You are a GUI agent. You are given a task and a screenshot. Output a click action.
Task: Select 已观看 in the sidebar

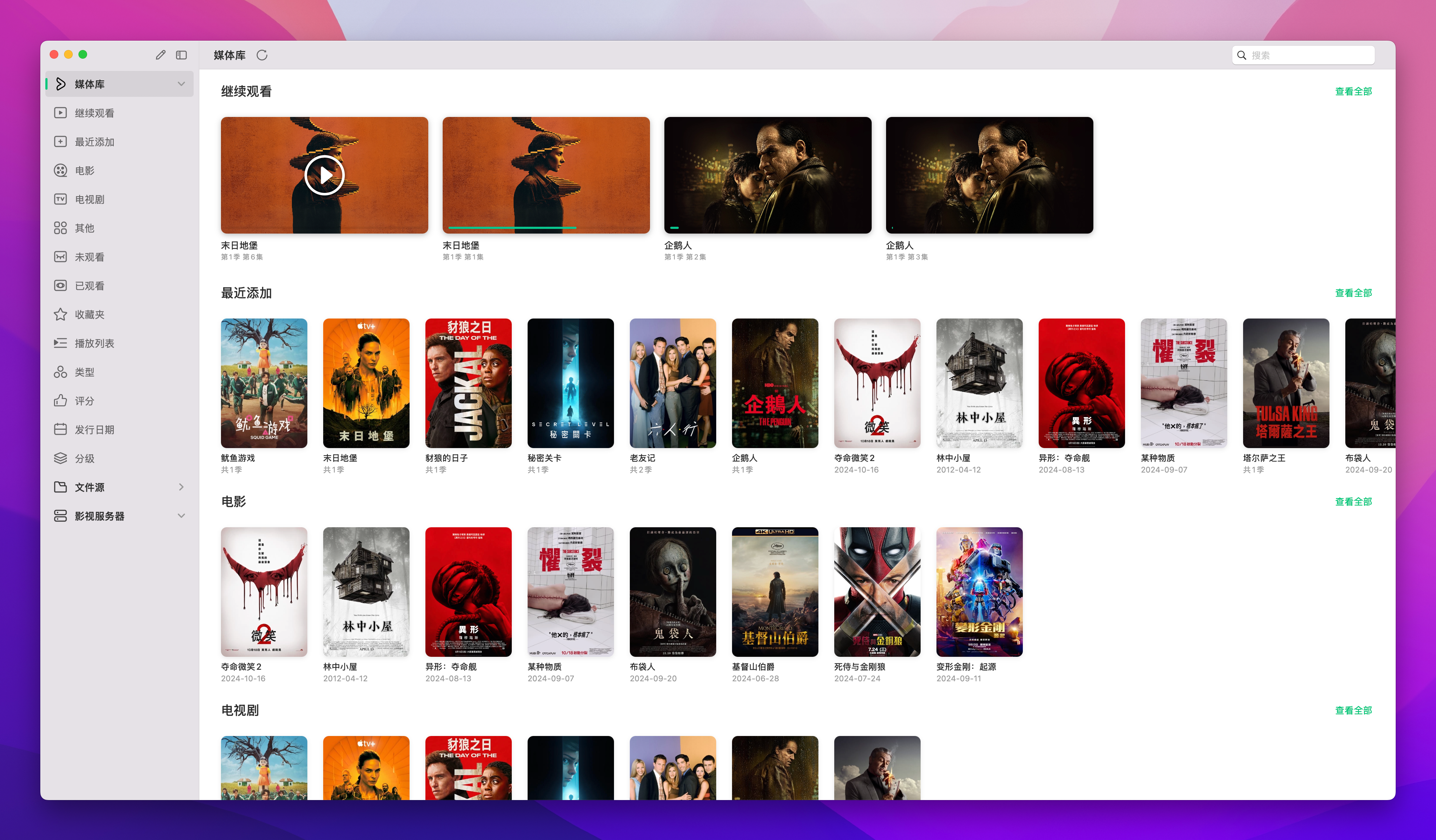[x=119, y=285]
